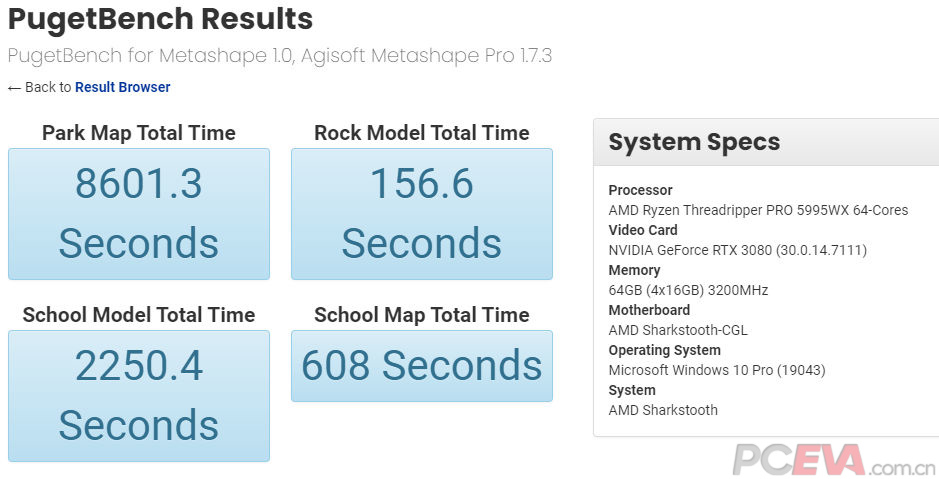939x479 pixels.
Task: Click the 608 Seconds result tile
Action: click(x=421, y=366)
